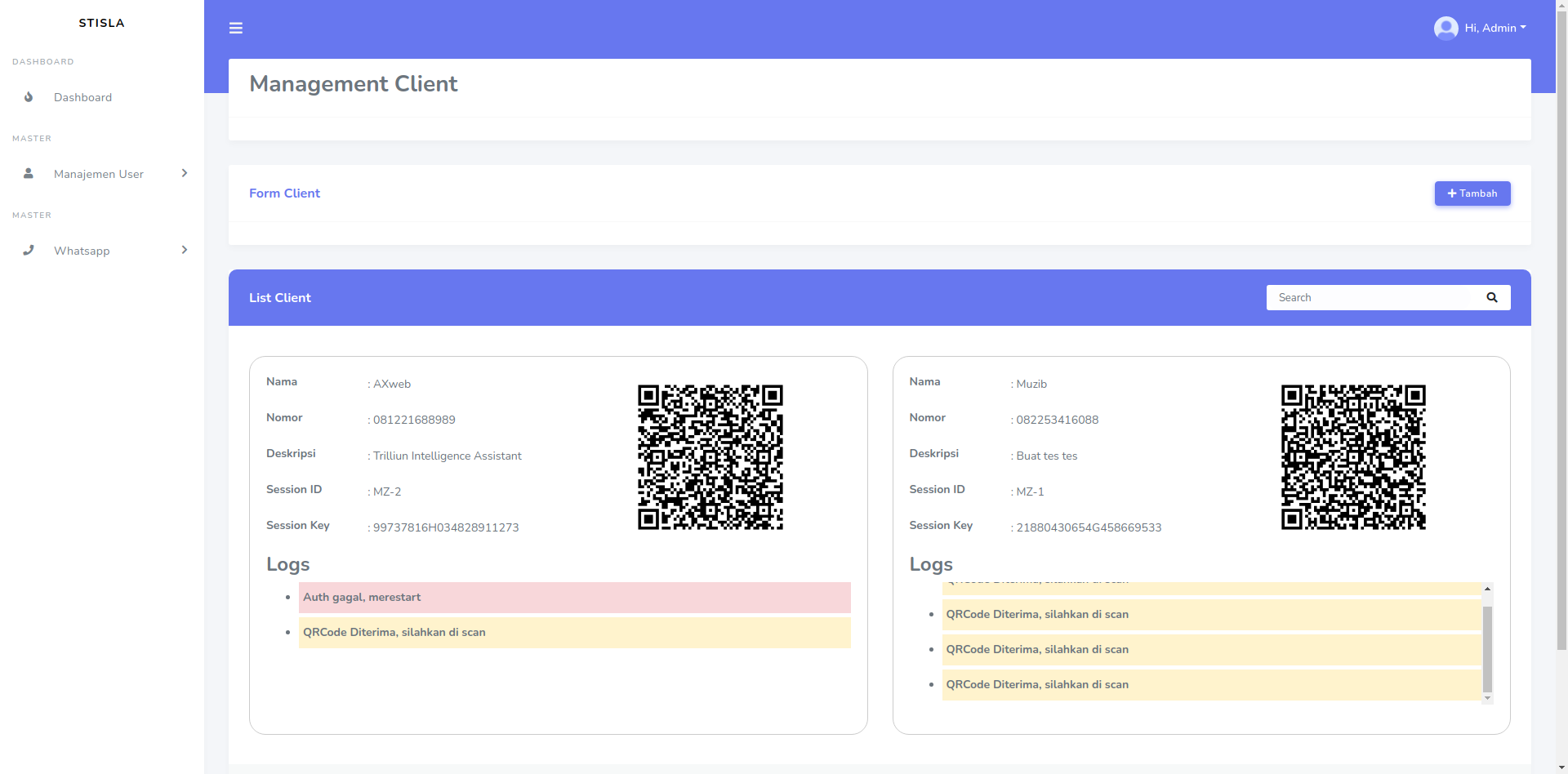1568x774 pixels.
Task: Click the "Auth gagal, merestart" log entry
Action: click(574, 598)
